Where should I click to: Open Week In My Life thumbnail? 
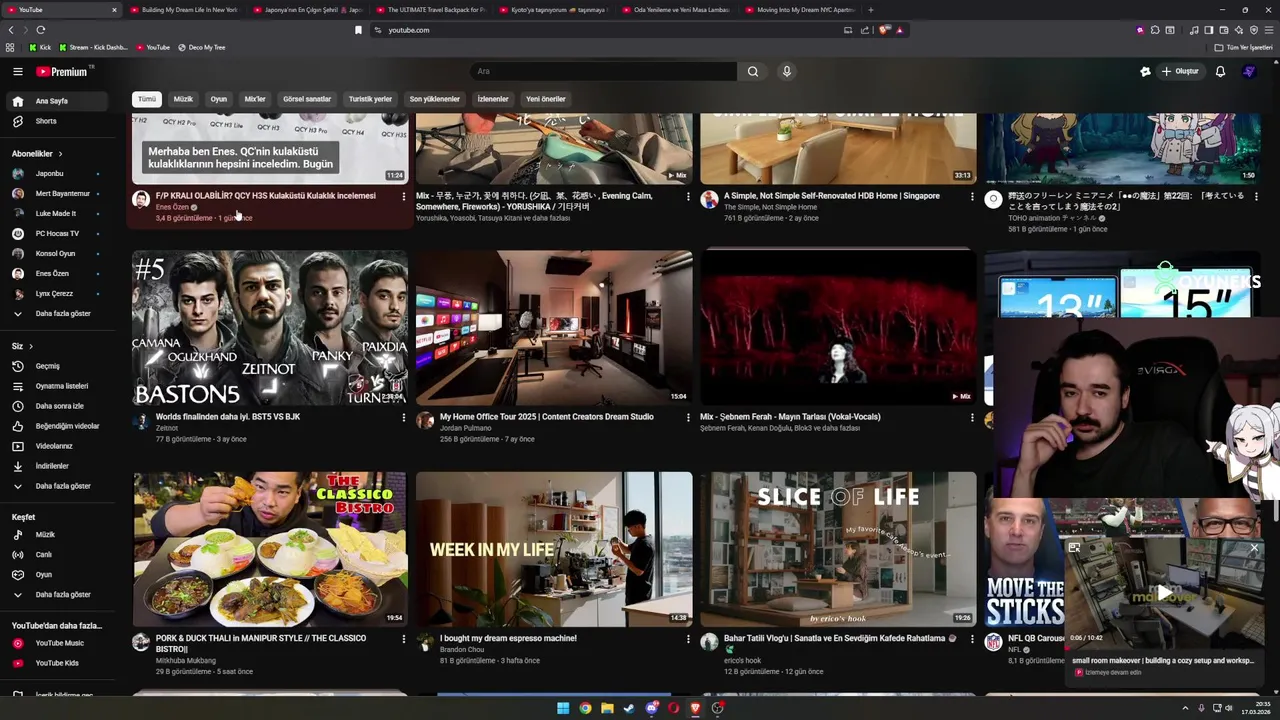tap(554, 549)
